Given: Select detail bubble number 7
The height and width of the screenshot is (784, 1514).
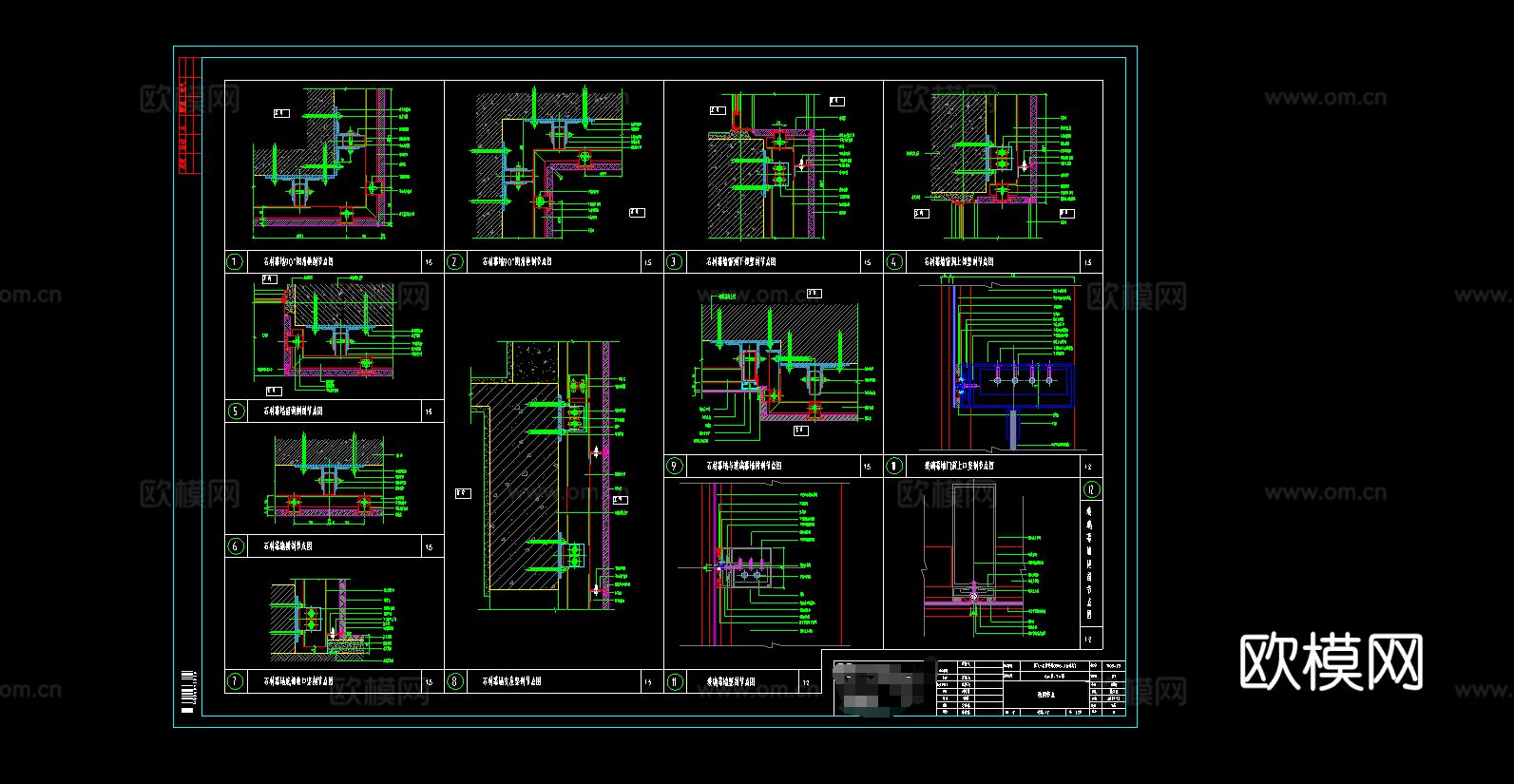Looking at the screenshot, I should (x=236, y=681).
